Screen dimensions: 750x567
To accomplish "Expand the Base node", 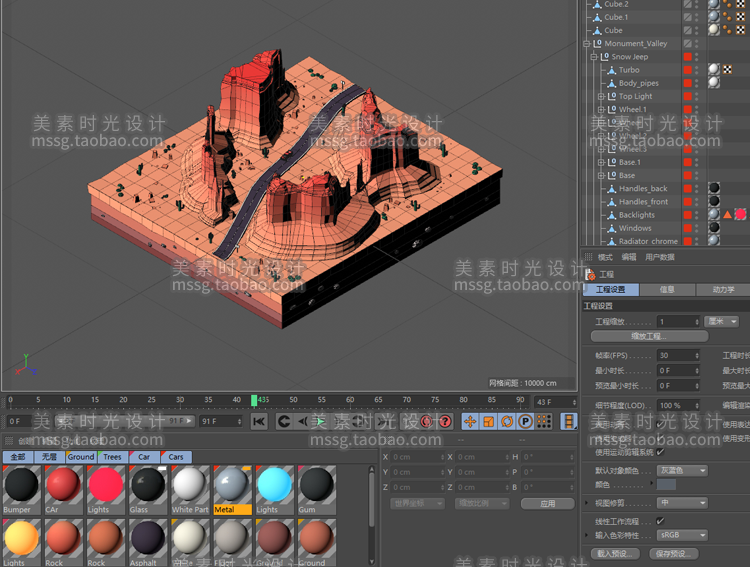I will [601, 176].
